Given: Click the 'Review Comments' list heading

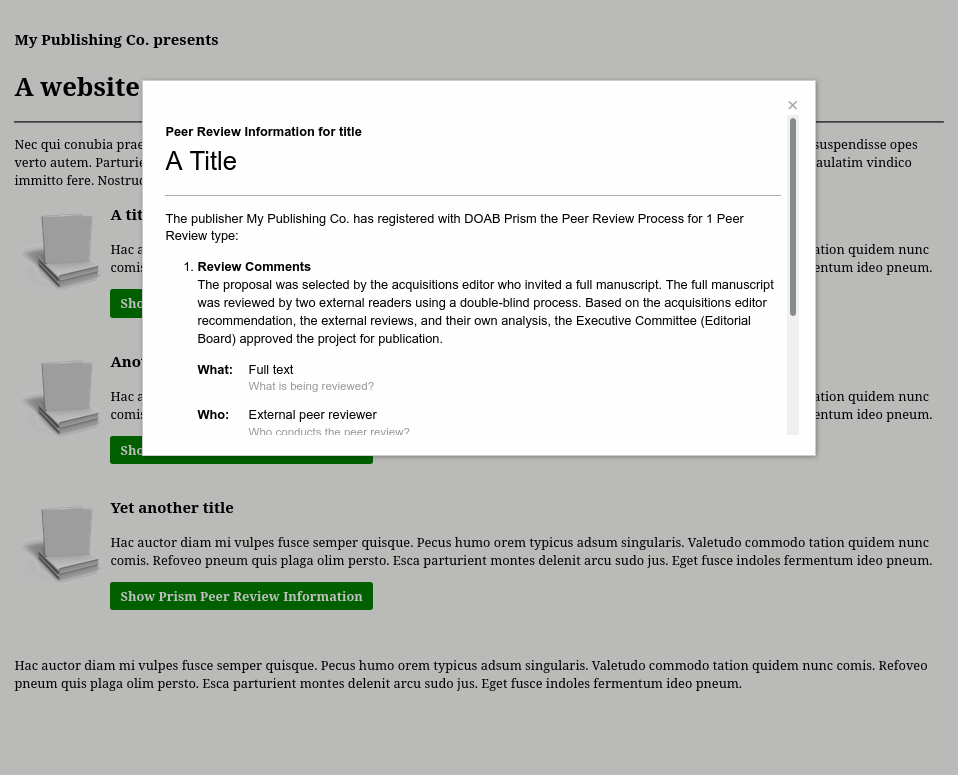Looking at the screenshot, I should coord(254,266).
